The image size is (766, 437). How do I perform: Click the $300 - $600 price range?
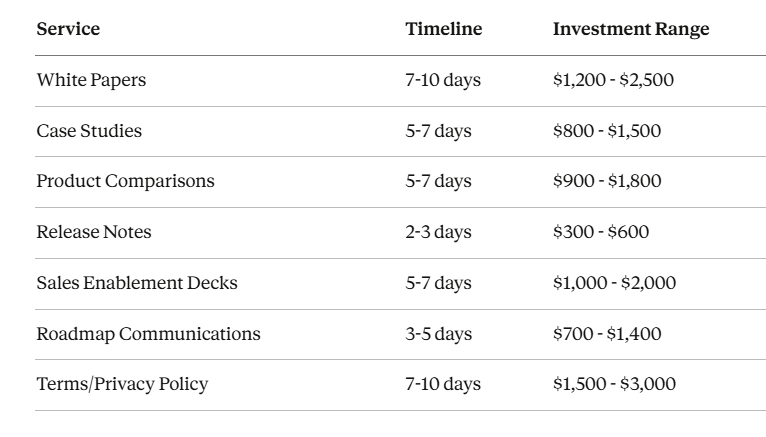click(600, 232)
